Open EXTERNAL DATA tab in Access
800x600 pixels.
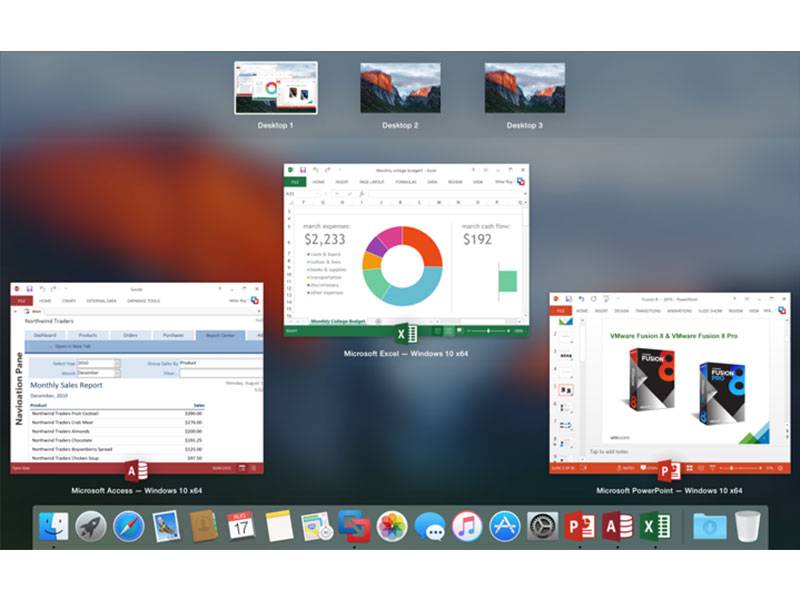(x=101, y=301)
